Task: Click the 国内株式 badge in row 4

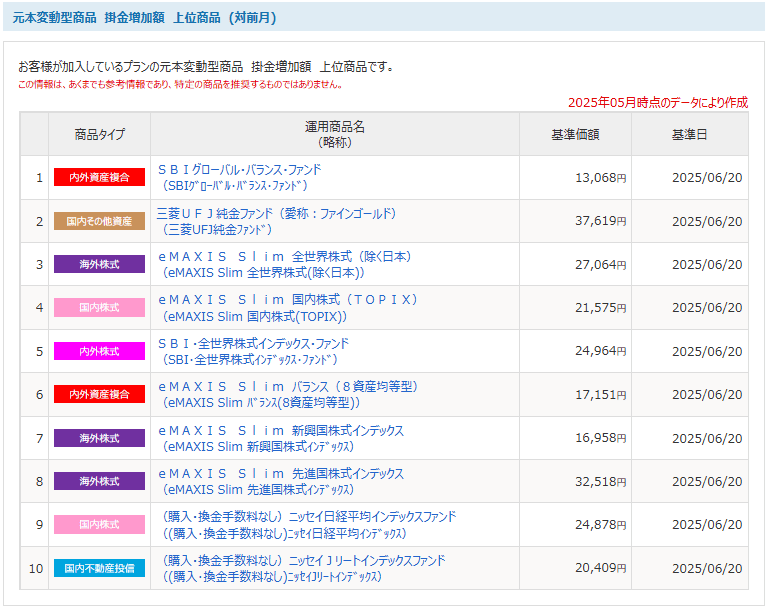Action: pyautogui.click(x=99, y=307)
